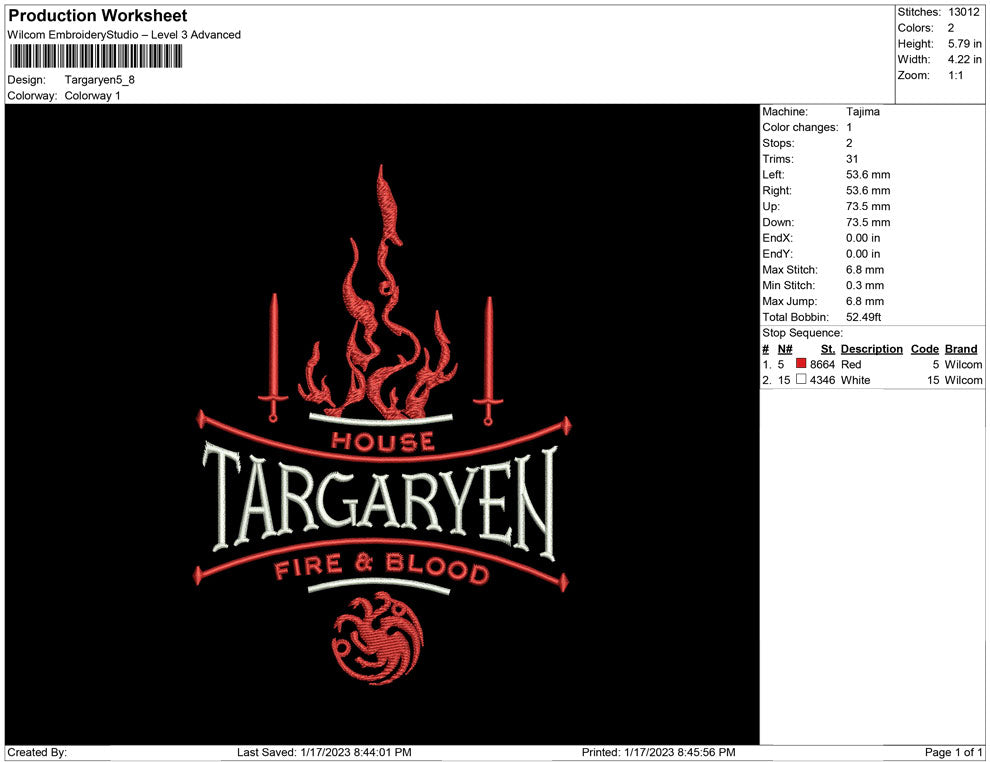Click the Min Stitch value '0.3 mm'
Image resolution: width=990 pixels, height=762 pixels.
[x=865, y=285]
